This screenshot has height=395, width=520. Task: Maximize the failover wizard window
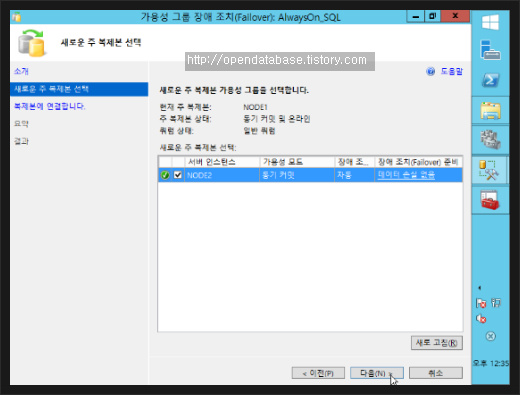tap(432, 16)
